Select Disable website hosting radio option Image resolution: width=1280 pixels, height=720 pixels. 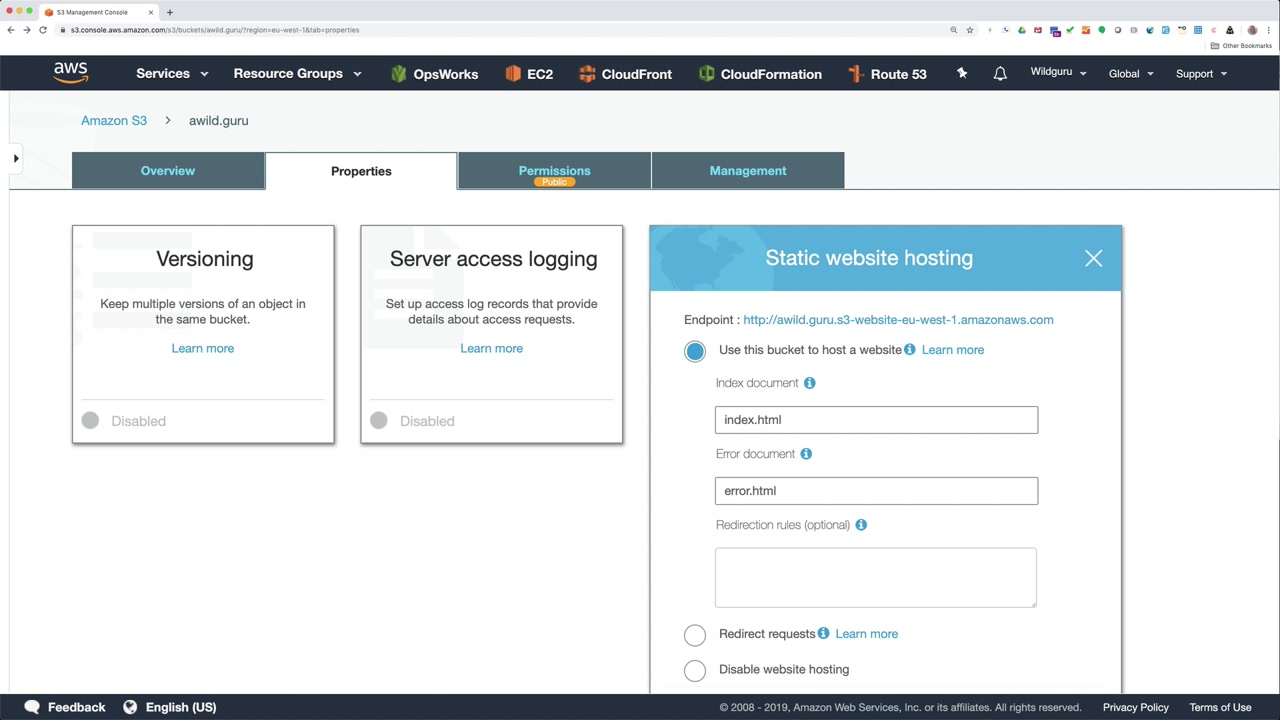click(695, 671)
